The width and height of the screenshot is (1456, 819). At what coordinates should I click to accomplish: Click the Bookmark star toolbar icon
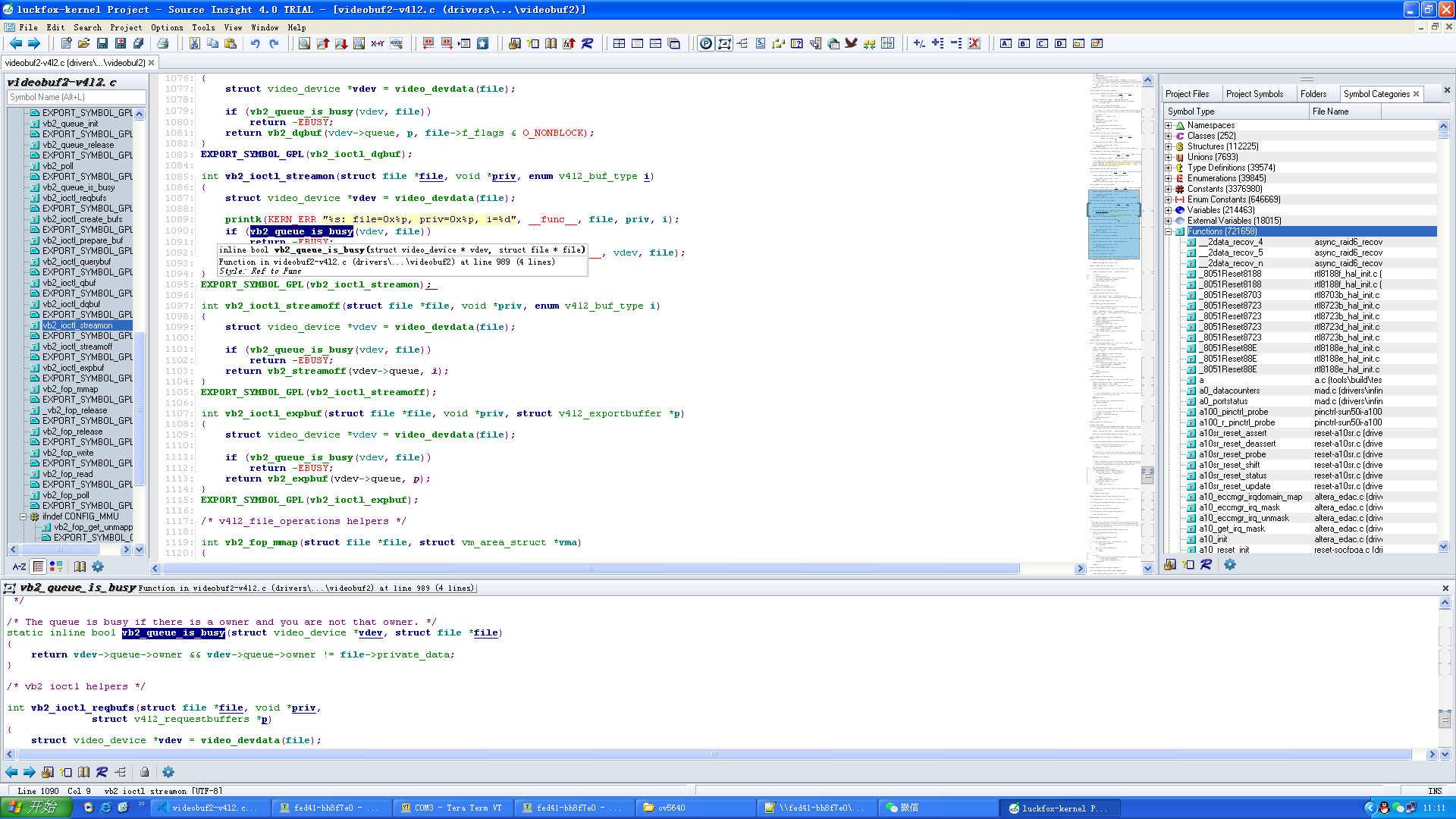click(482, 44)
